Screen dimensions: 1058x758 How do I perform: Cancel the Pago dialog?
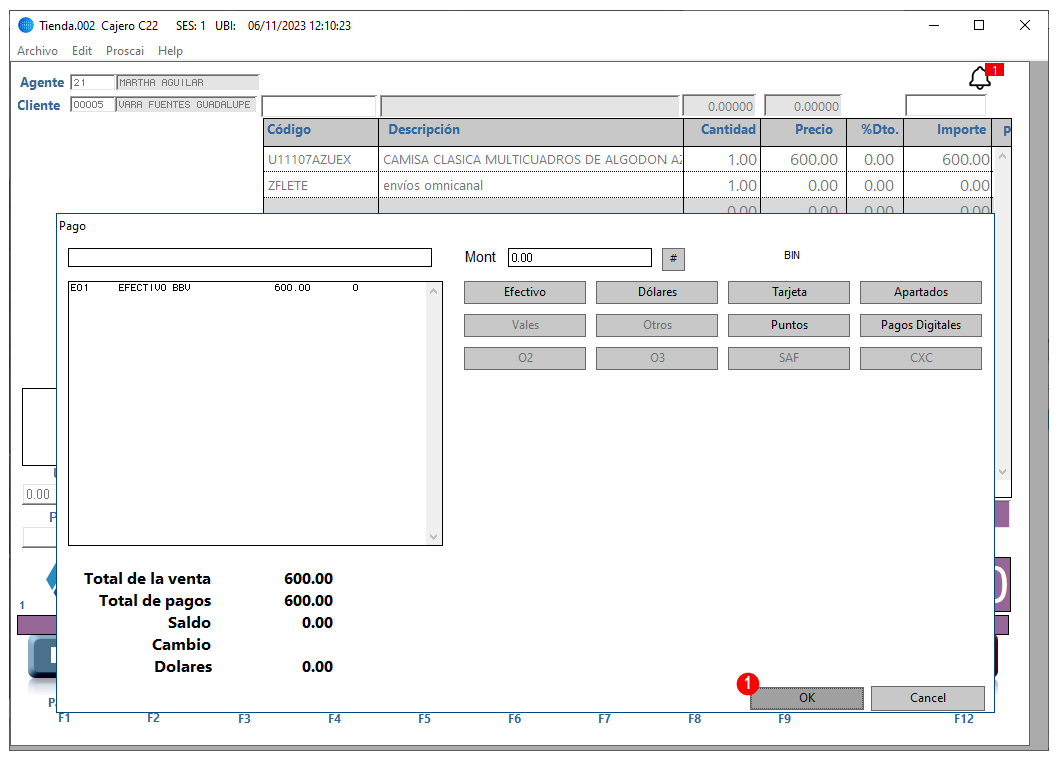pyautogui.click(x=927, y=698)
